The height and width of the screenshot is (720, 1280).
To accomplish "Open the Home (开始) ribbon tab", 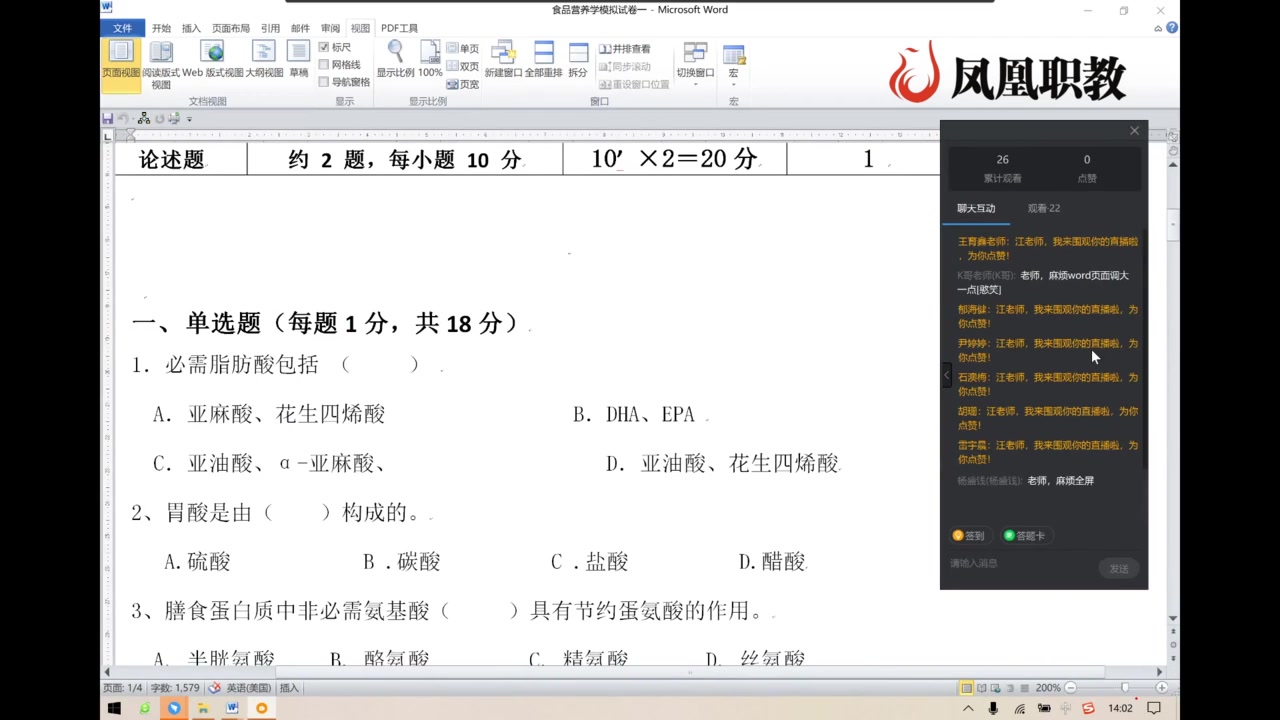I will click(x=161, y=28).
